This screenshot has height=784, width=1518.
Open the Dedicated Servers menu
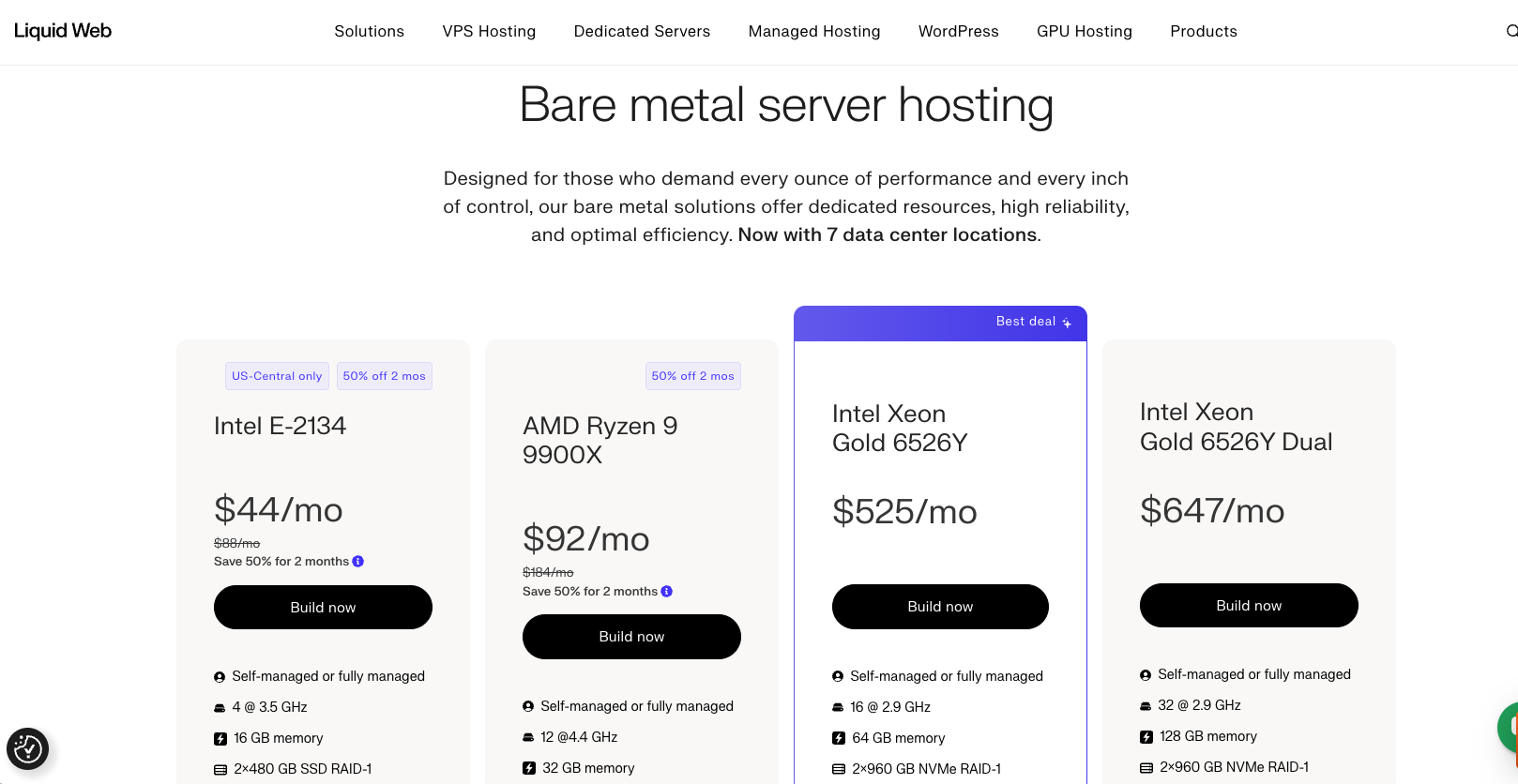tap(643, 31)
